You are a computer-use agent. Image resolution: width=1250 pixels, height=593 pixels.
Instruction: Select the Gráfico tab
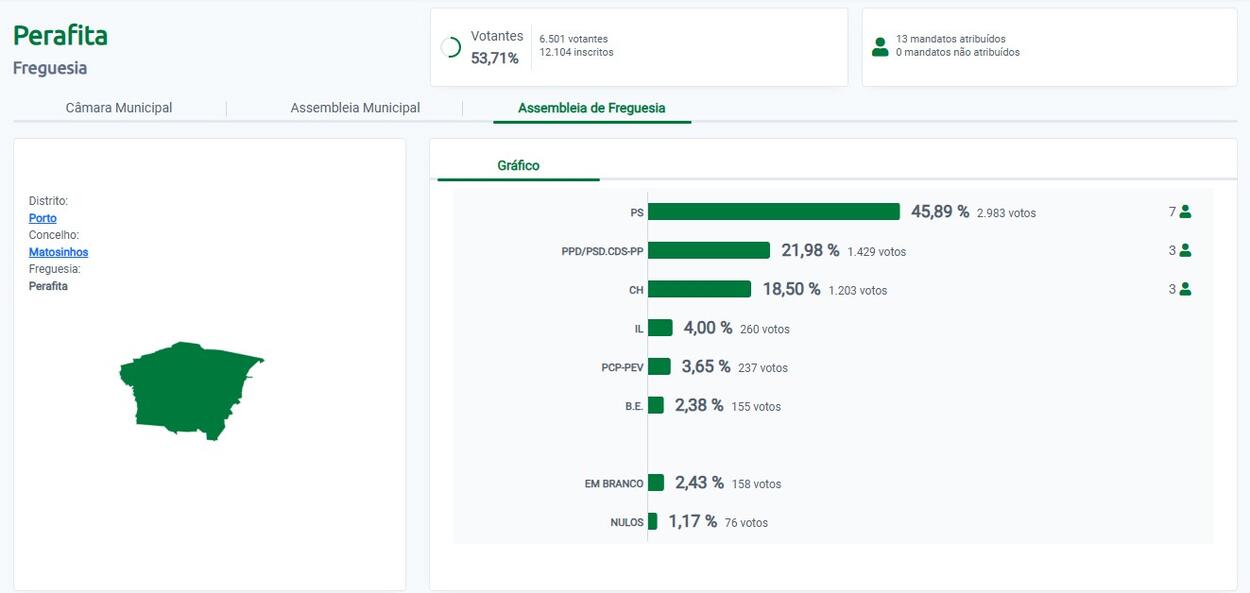pyautogui.click(x=518, y=166)
